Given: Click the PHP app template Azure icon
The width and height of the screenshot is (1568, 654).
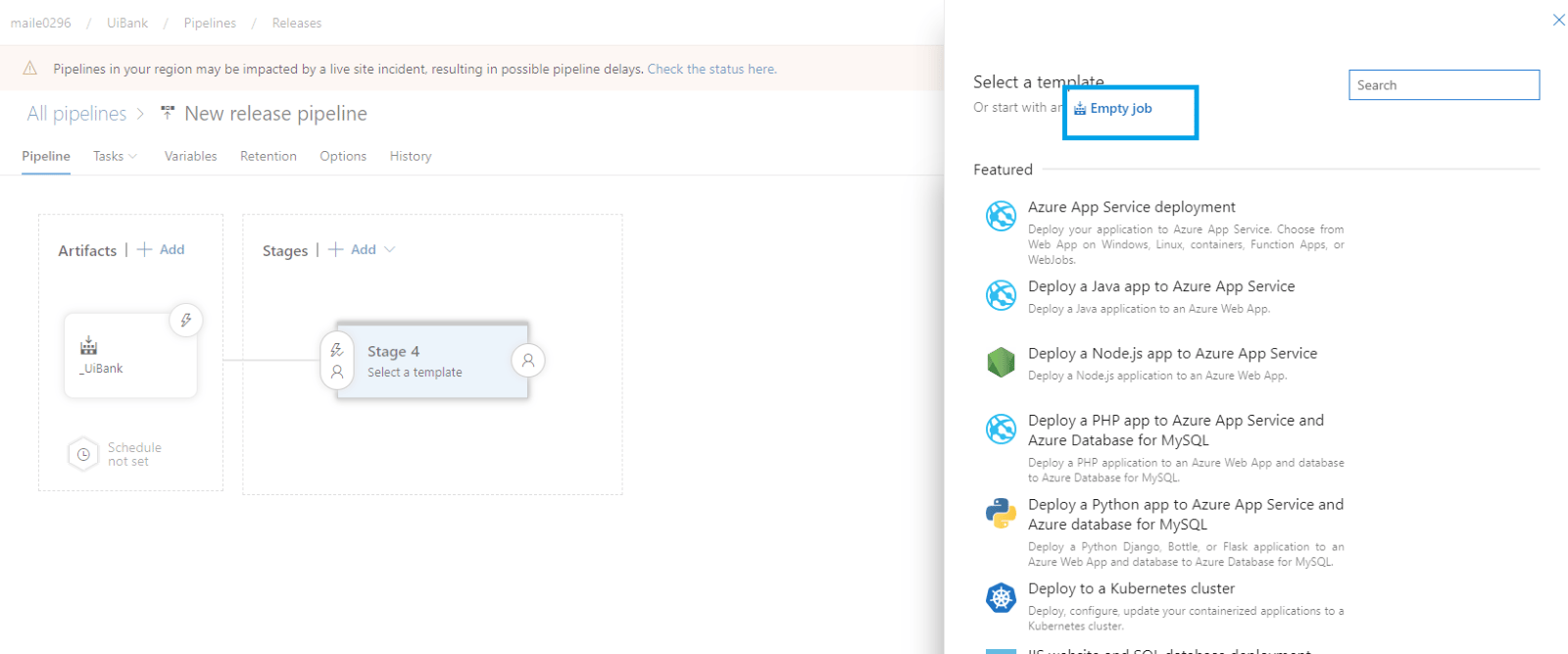Looking at the screenshot, I should (1001, 428).
